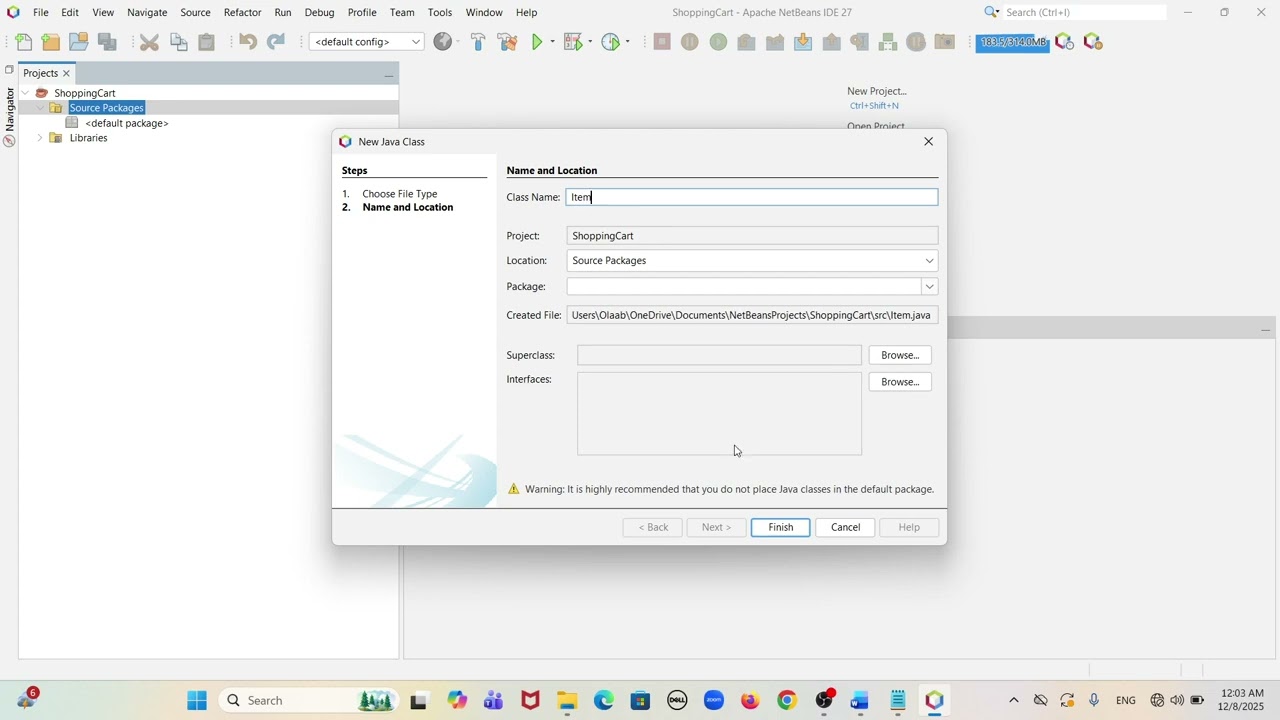Click the Finish button
This screenshot has height=720, width=1280.
click(x=781, y=527)
